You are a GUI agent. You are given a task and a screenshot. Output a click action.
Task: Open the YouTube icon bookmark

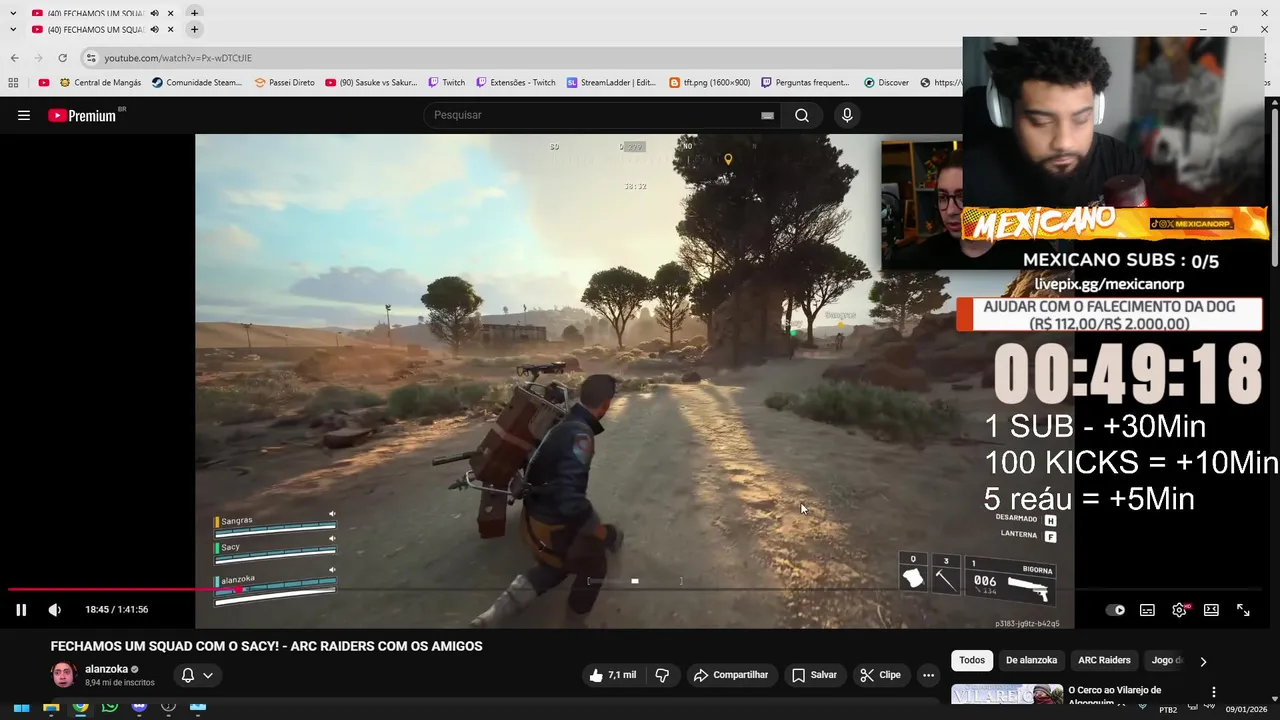pyautogui.click(x=44, y=83)
